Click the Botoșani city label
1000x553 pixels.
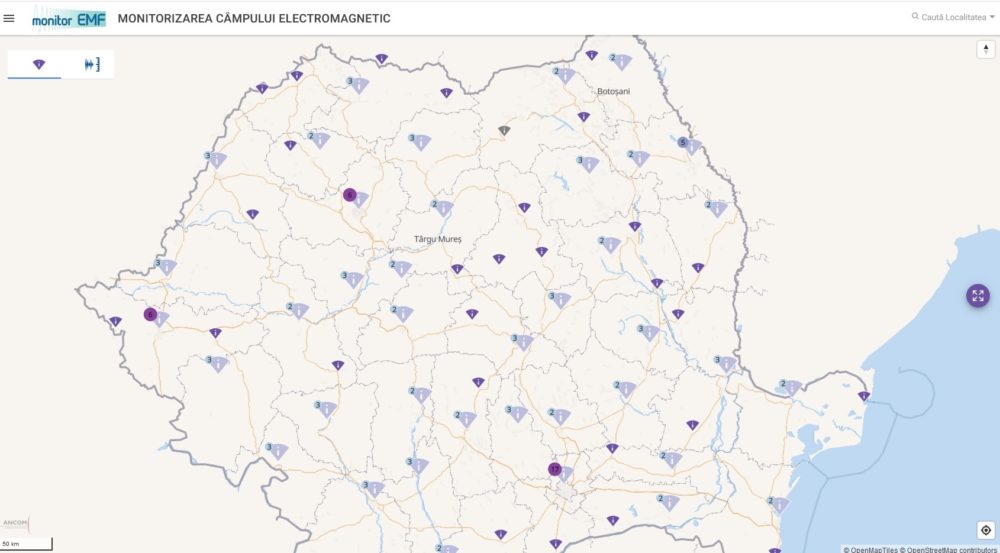[x=614, y=91]
